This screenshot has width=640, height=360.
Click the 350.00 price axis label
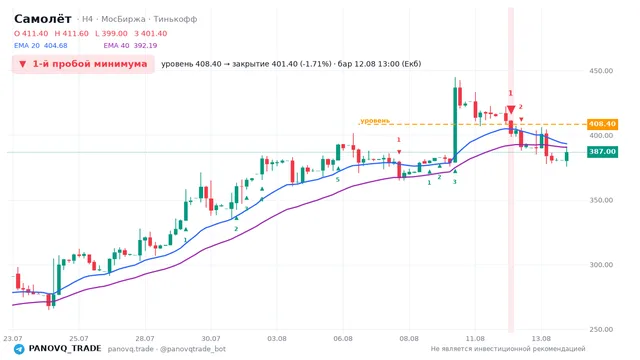pos(601,200)
